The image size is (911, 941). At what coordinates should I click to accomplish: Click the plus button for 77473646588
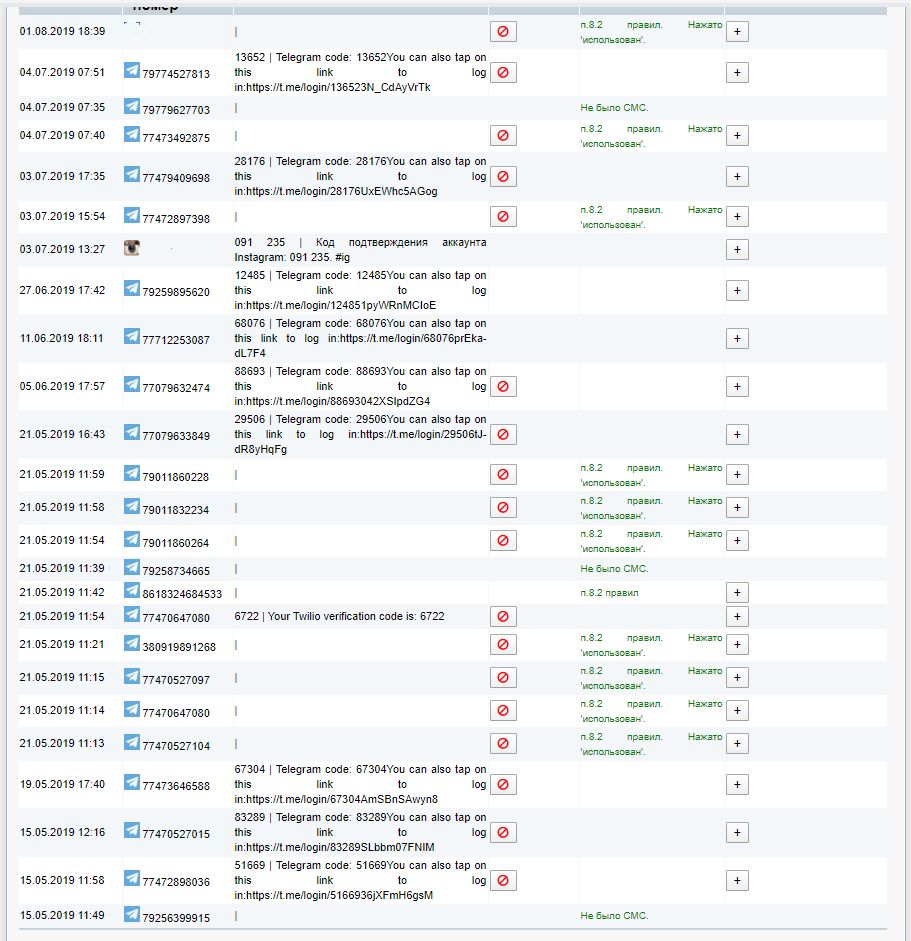737,784
